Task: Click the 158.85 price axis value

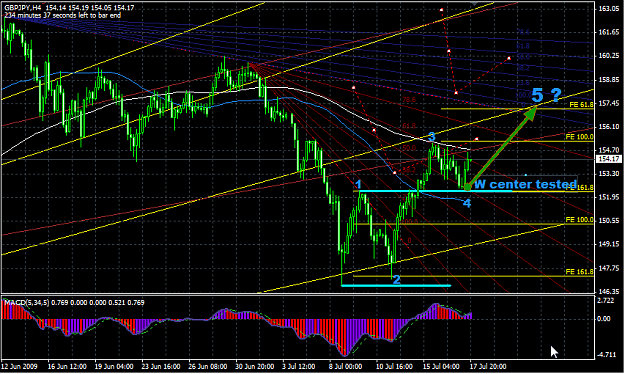Action: [x=609, y=79]
